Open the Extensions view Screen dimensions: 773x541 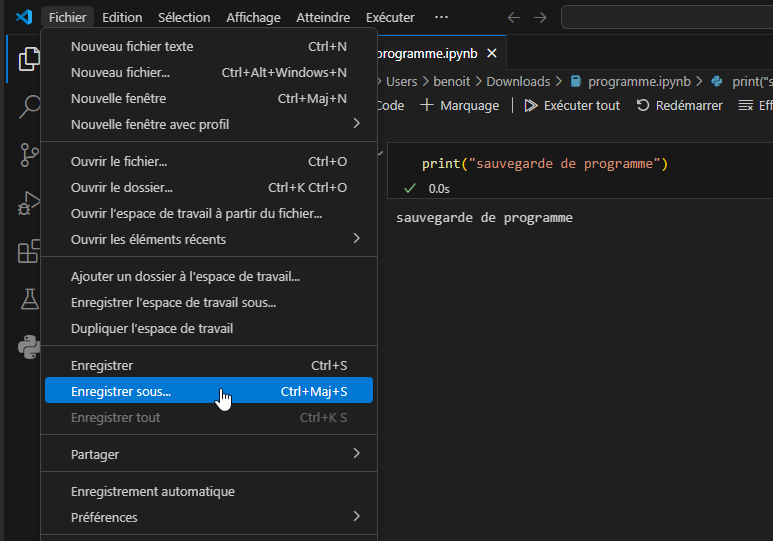point(29,251)
